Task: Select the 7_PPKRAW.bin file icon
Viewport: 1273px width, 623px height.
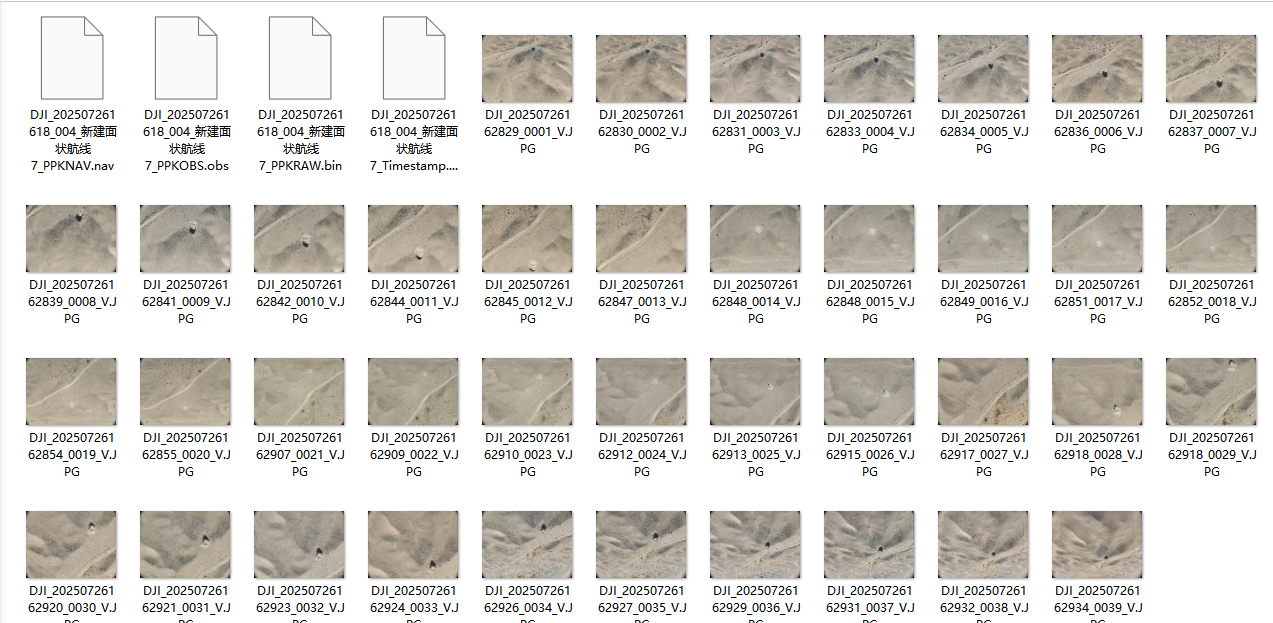Action: [x=299, y=58]
